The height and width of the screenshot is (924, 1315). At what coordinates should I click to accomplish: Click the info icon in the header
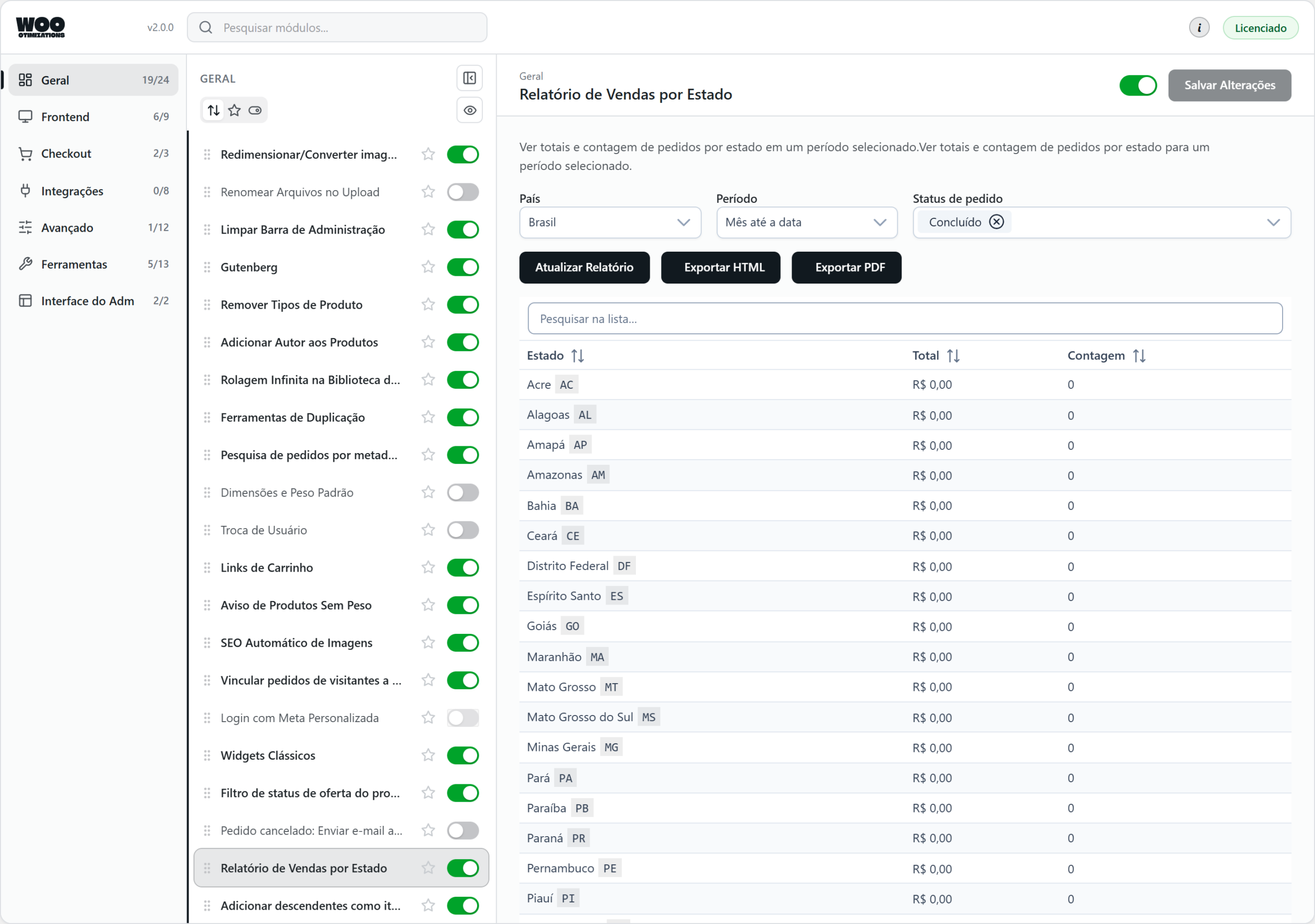[x=1199, y=28]
